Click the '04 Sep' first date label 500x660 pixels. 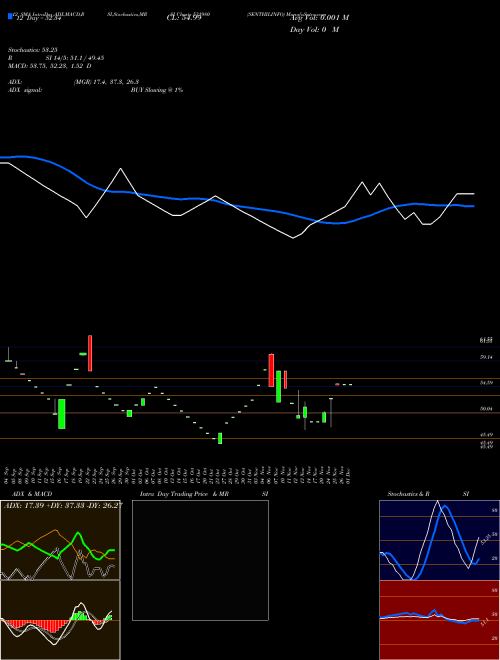coord(7,475)
